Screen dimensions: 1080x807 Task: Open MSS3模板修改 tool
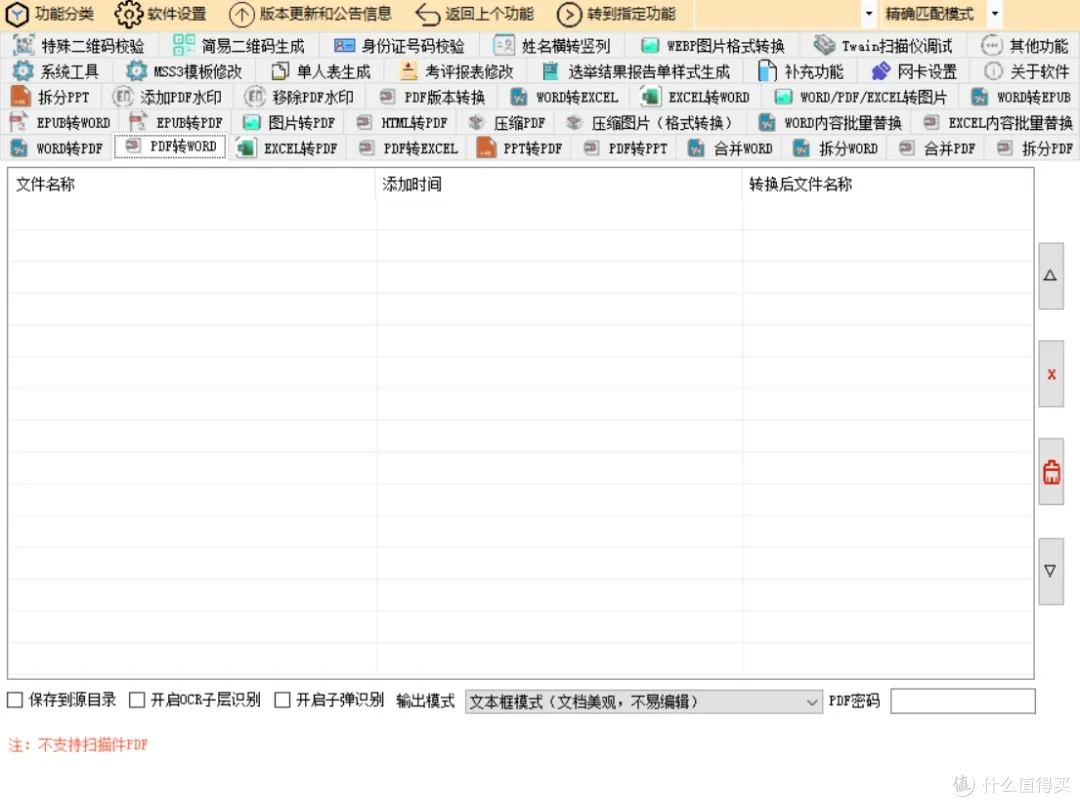[185, 72]
